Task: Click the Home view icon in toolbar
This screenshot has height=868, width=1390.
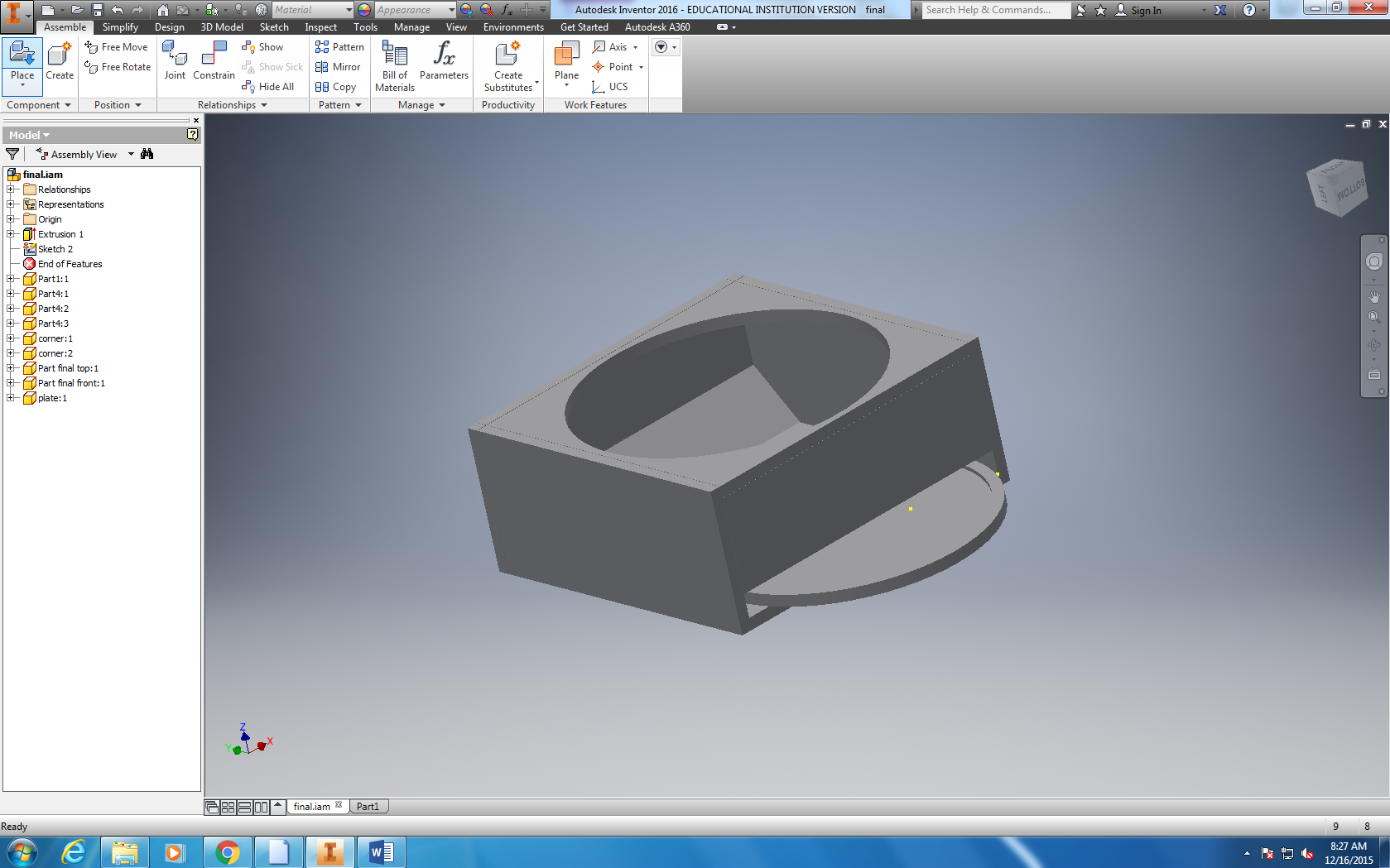Action: pos(163,10)
